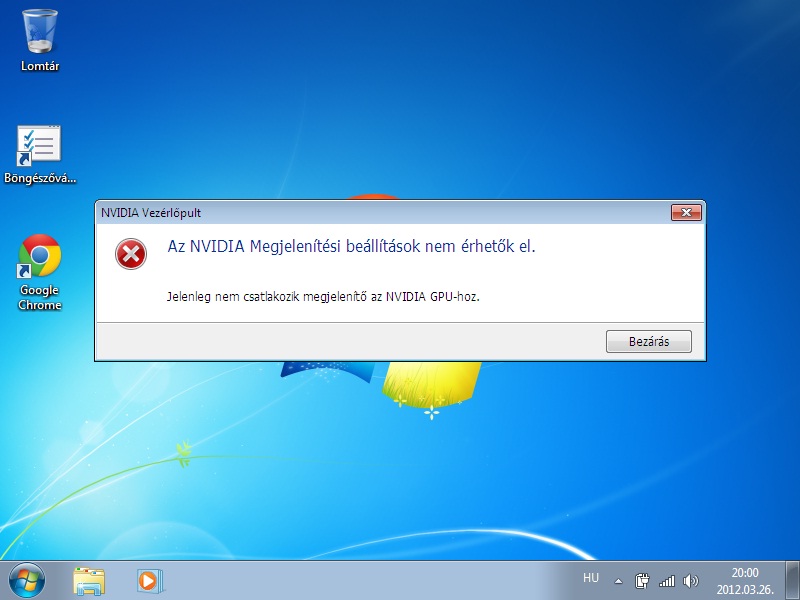Viewport: 800px width, 600px height.
Task: Open the network signal tray icon
Action: pyautogui.click(x=666, y=581)
